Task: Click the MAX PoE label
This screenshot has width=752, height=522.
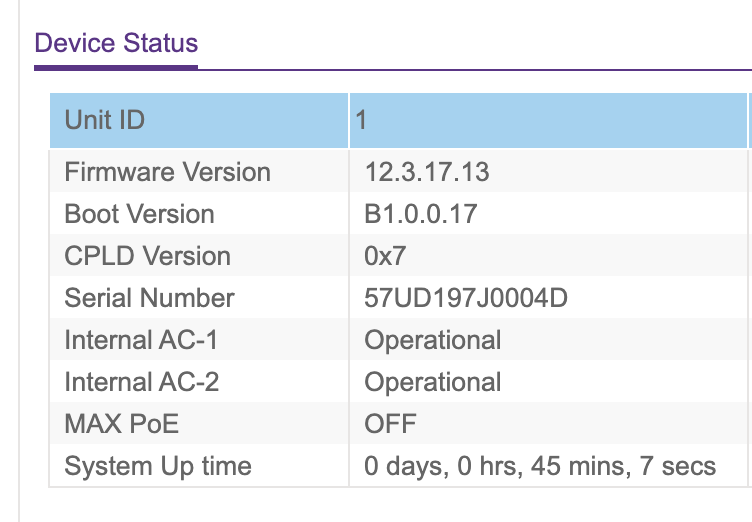Action: (121, 424)
